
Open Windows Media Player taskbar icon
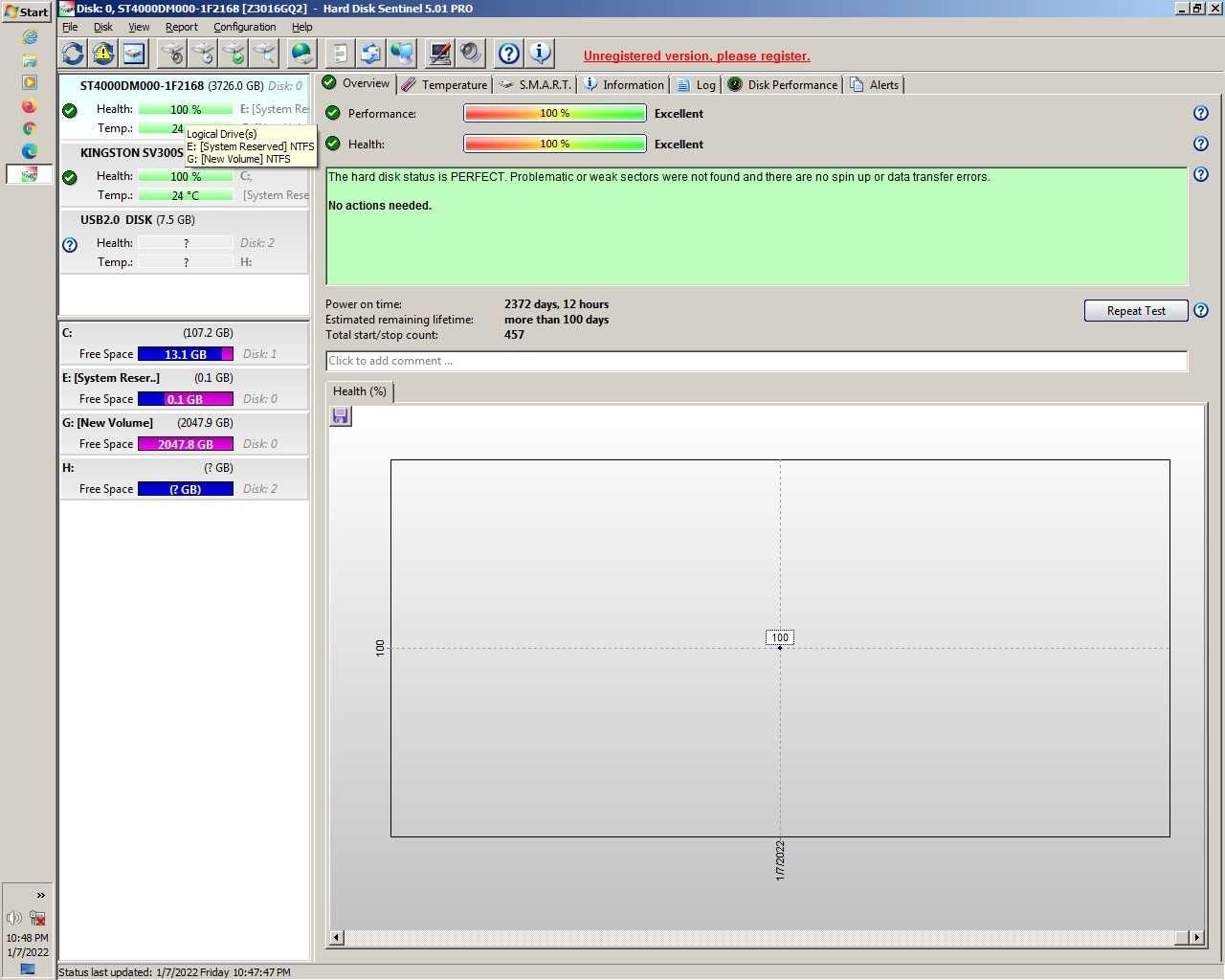click(30, 82)
